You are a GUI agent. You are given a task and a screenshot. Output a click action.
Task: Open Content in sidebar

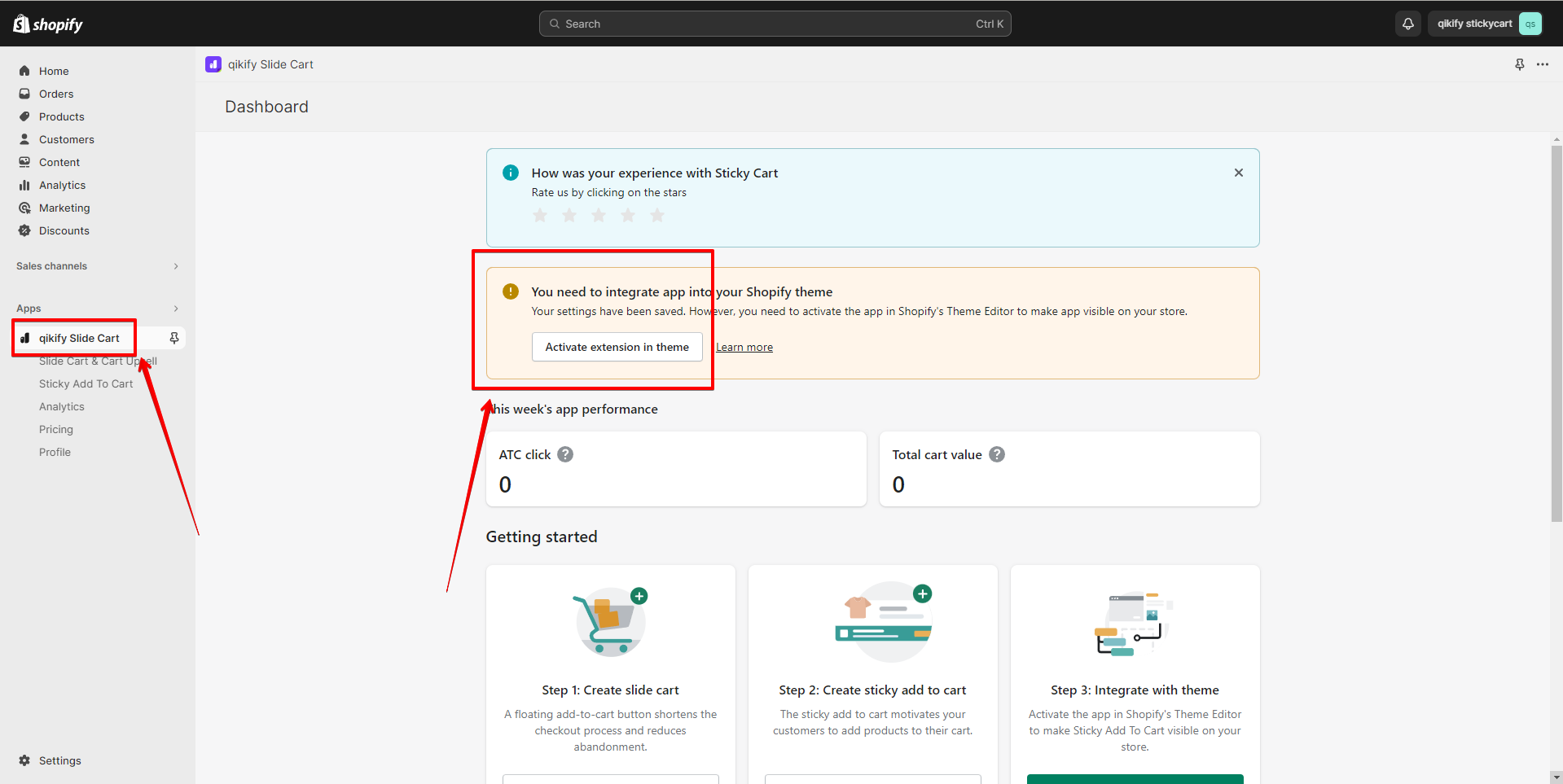pos(59,162)
